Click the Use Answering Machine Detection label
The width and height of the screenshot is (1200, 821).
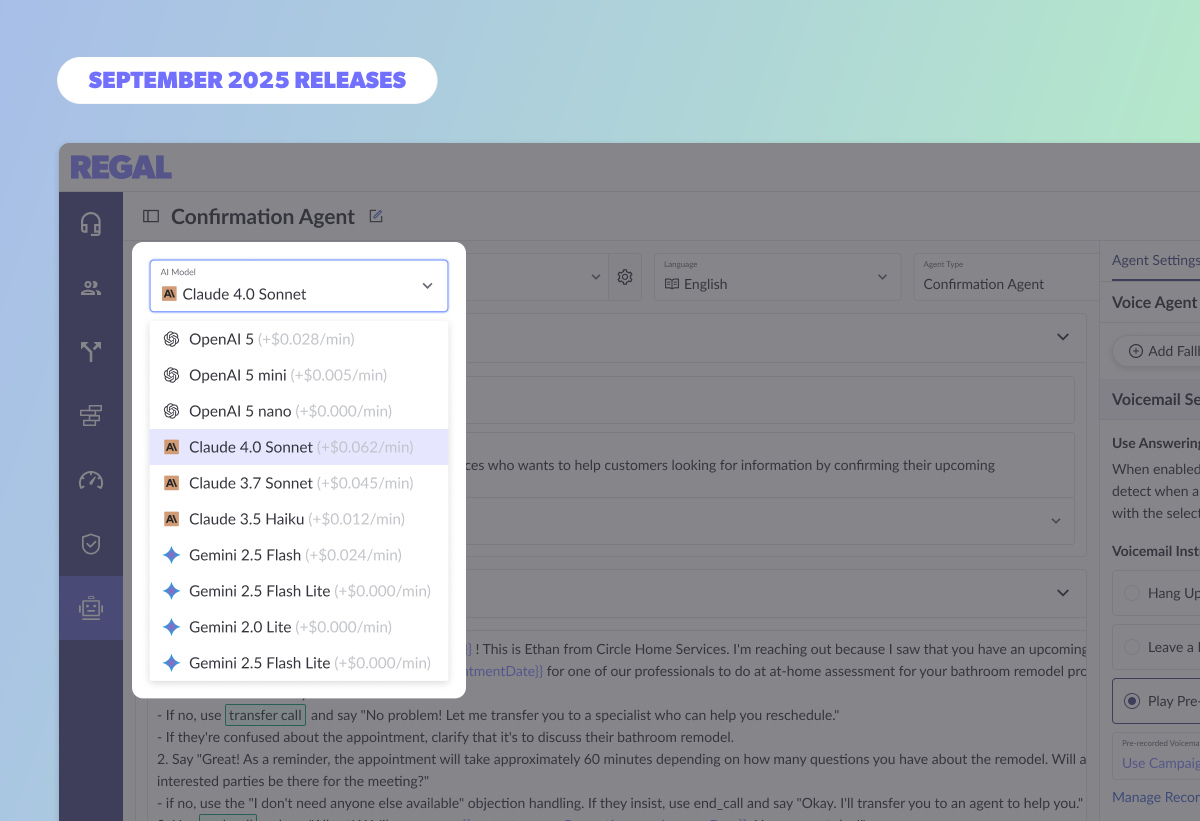coord(1156,443)
